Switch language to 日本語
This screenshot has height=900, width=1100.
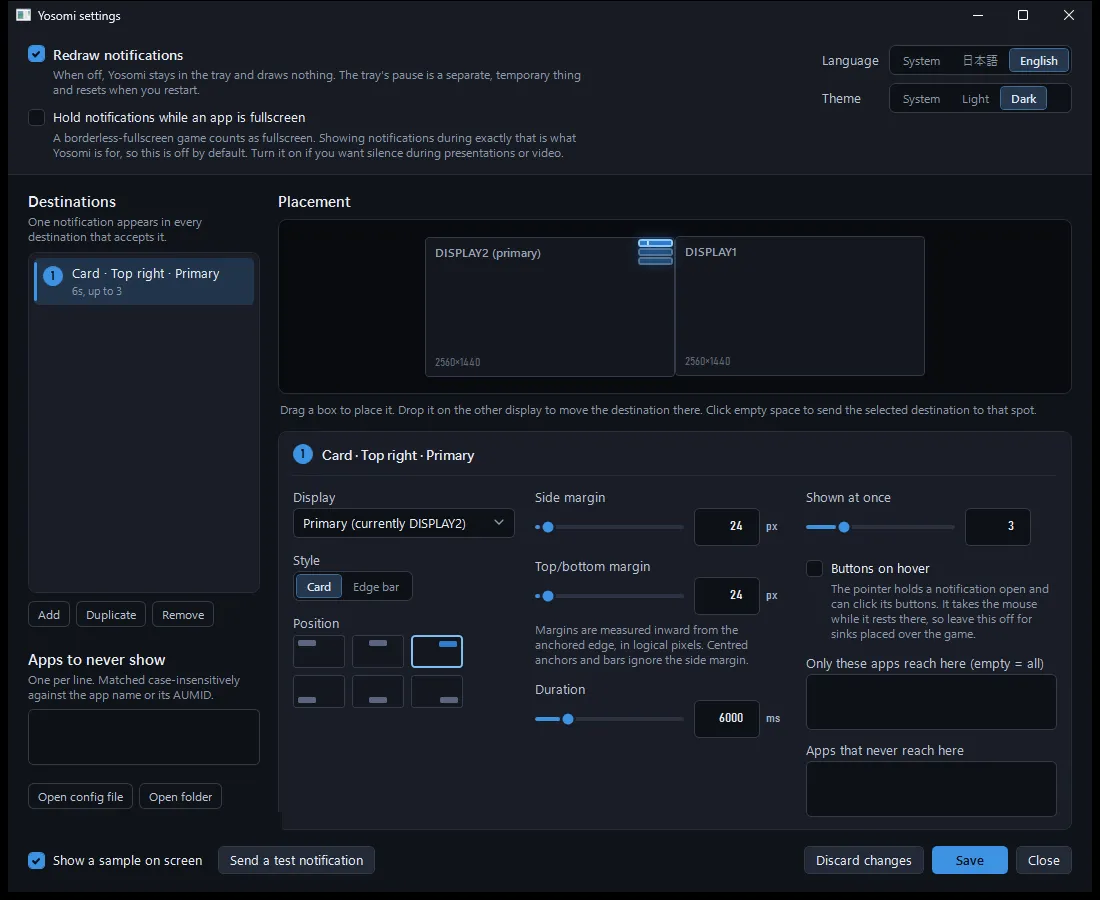[979, 60]
